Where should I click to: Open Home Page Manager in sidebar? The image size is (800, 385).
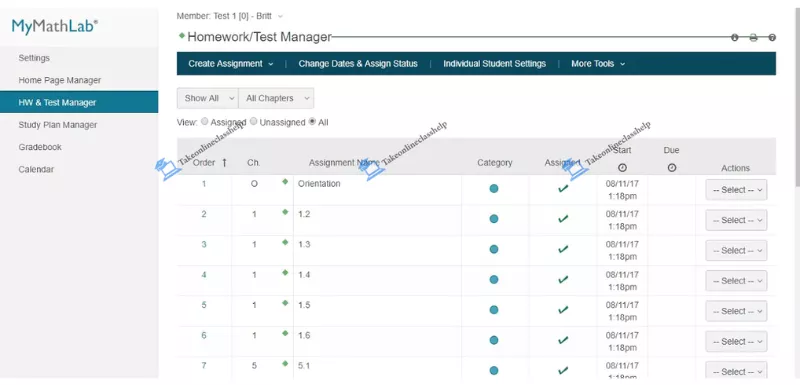[60, 80]
